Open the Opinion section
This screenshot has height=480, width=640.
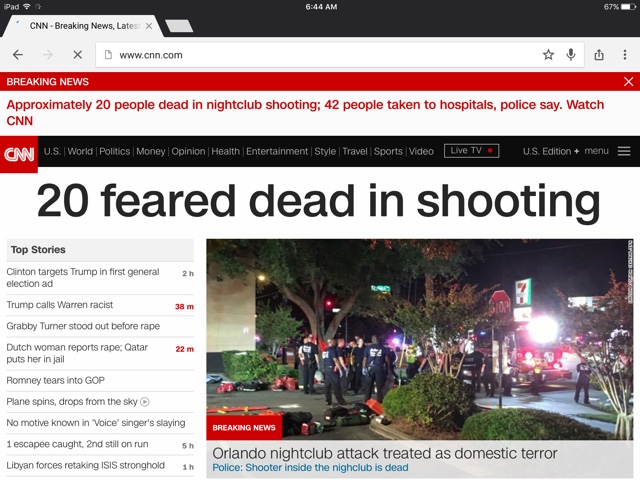[x=188, y=151]
